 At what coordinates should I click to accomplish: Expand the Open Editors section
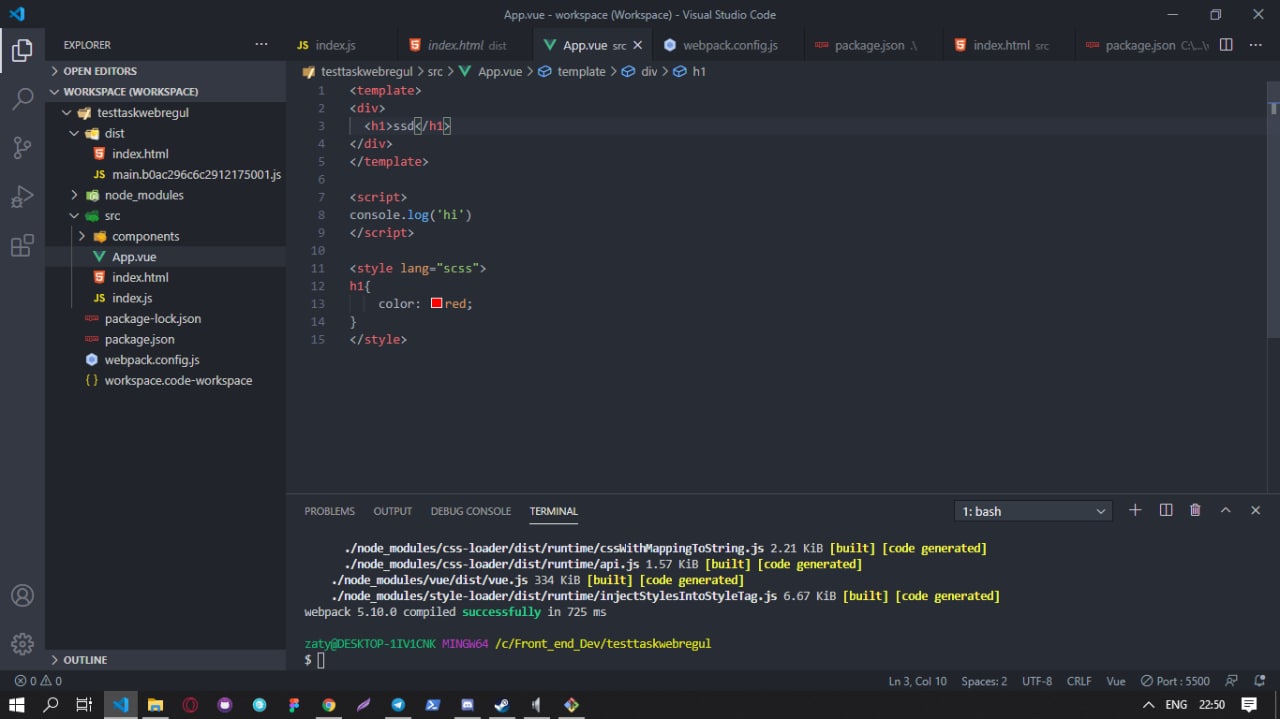click(x=165, y=71)
